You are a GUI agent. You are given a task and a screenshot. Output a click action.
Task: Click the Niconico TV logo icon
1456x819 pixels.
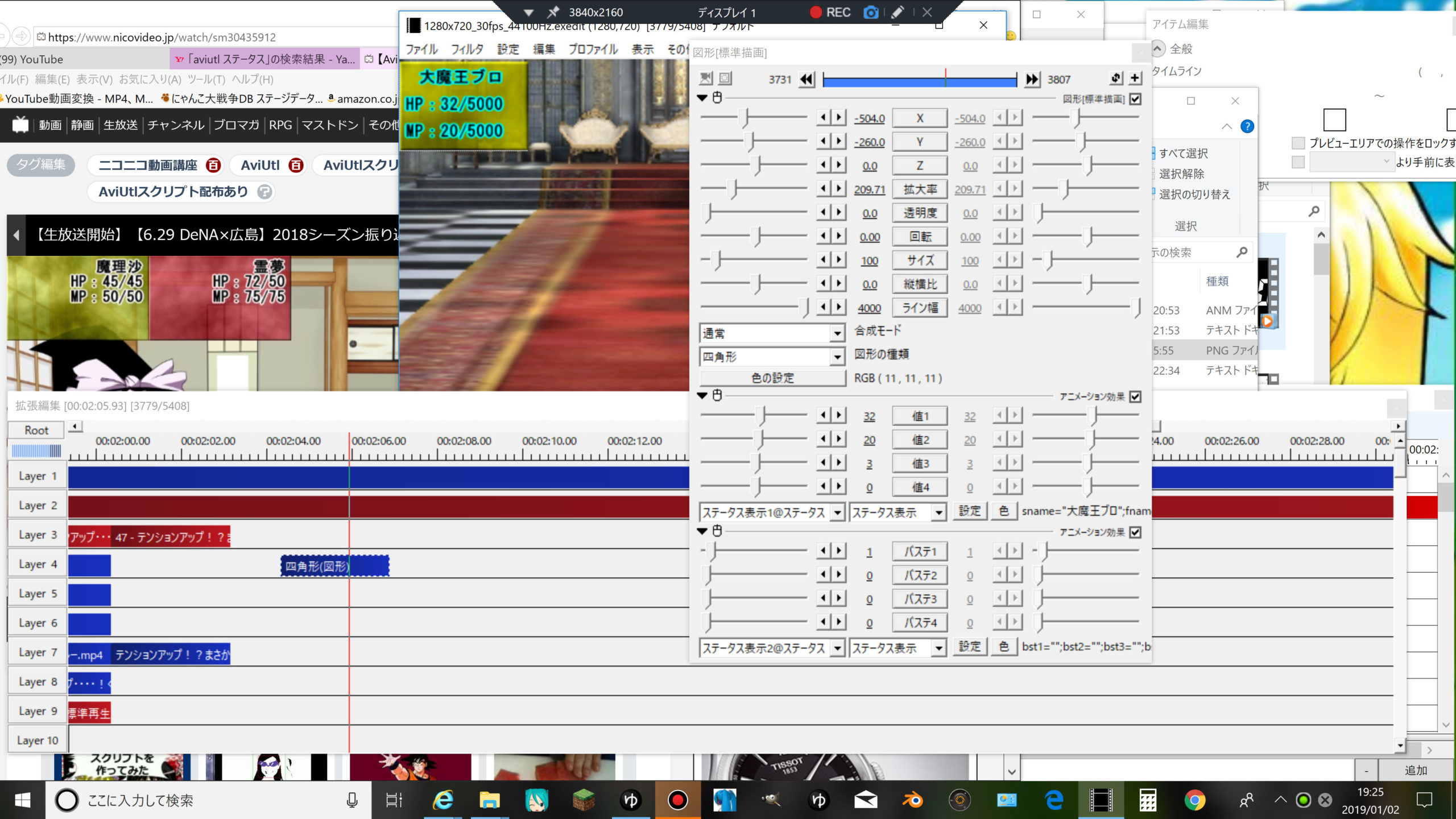pos(20,125)
